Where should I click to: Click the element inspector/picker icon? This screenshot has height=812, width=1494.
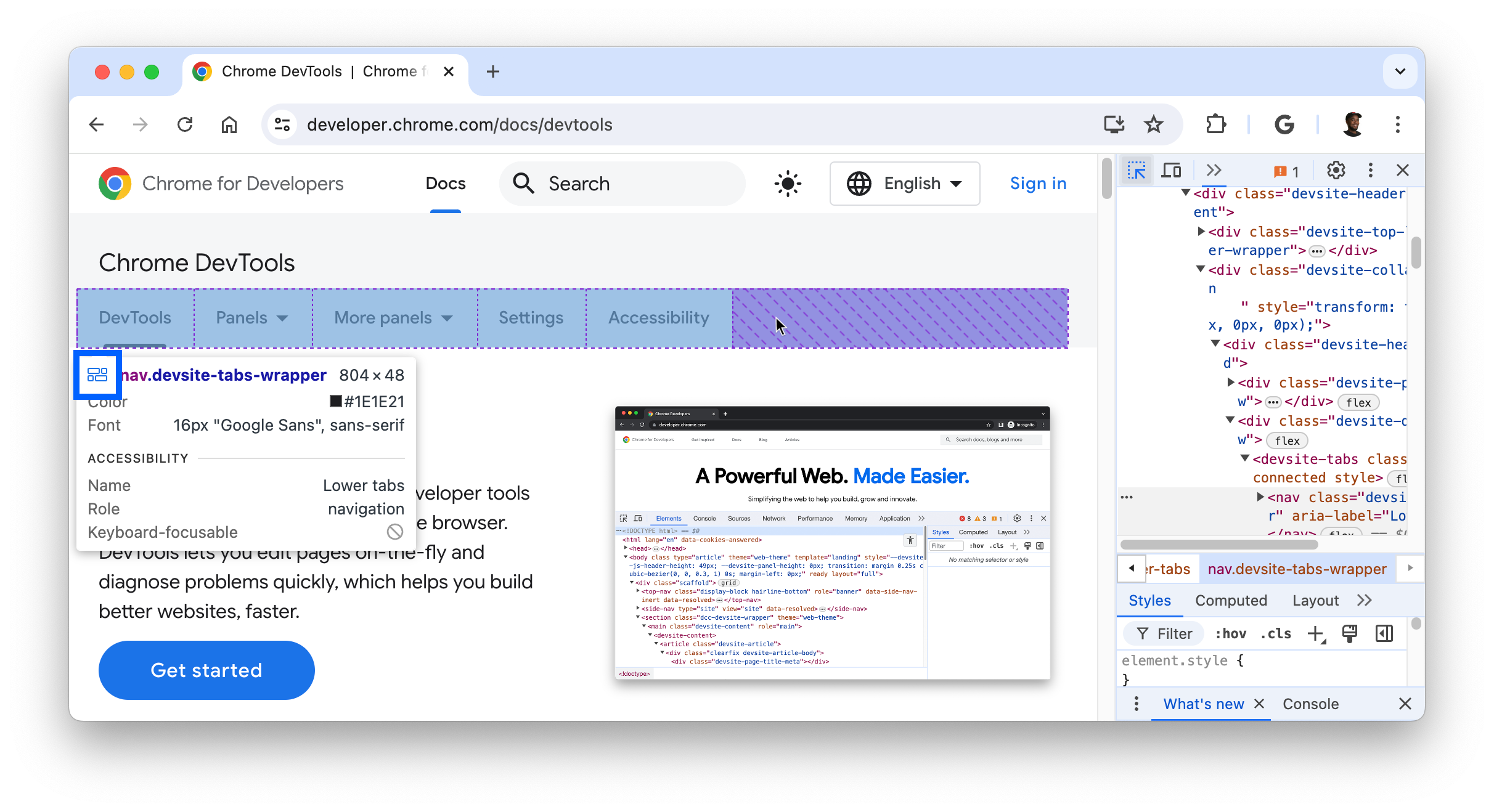coord(1135,170)
